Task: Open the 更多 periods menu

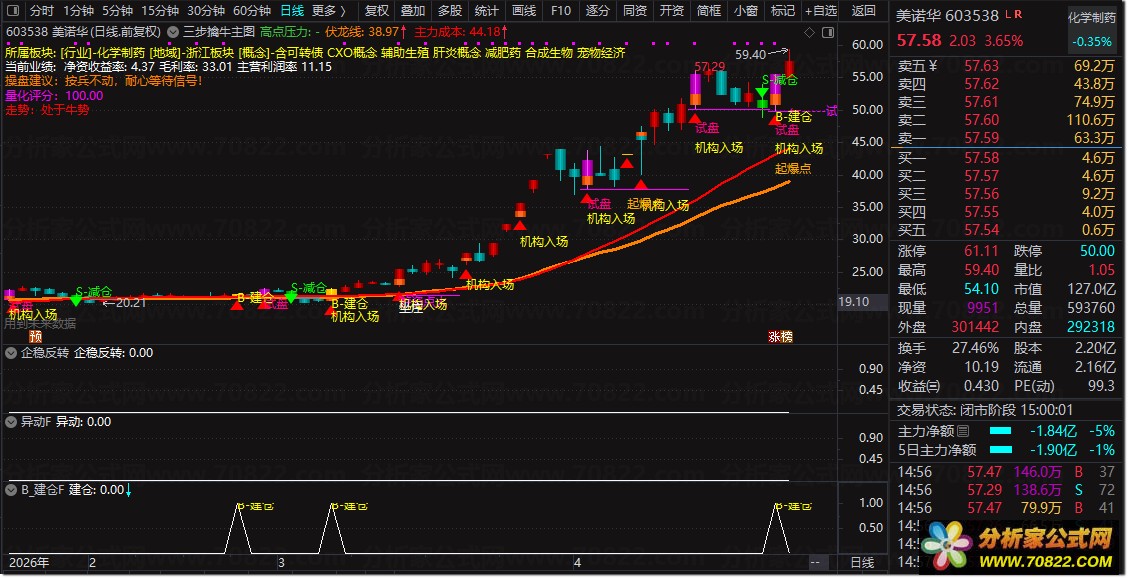Action: click(328, 11)
